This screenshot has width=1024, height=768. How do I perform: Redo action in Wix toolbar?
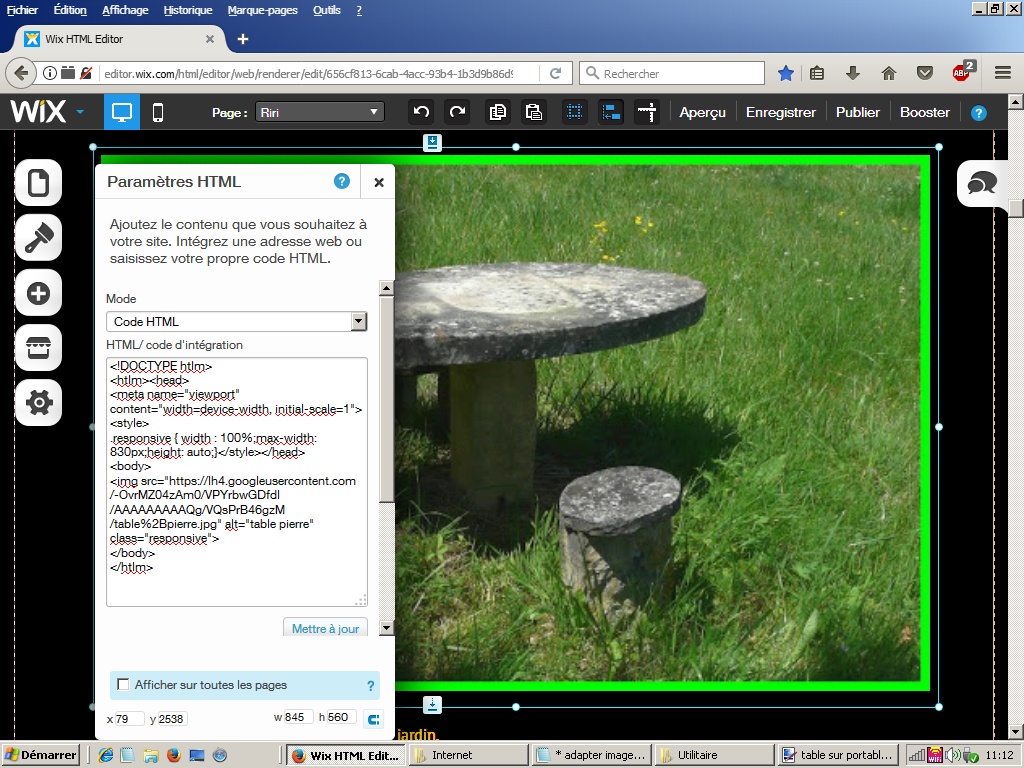coord(457,112)
